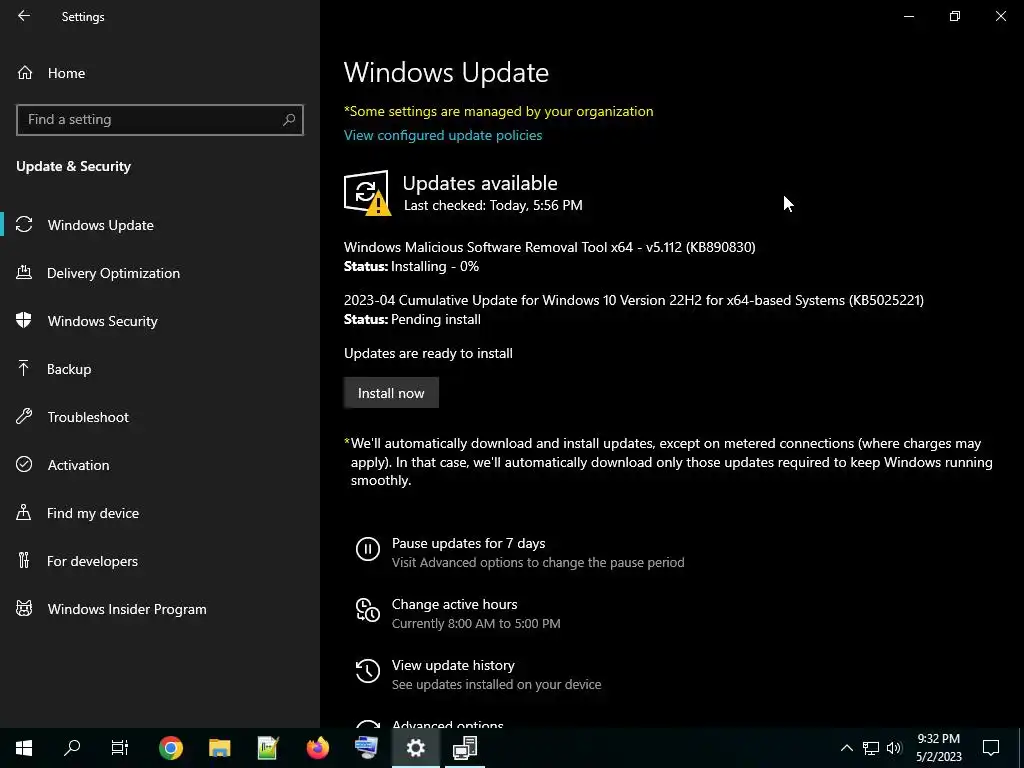The height and width of the screenshot is (768, 1024).
Task: Click the search magnifier in Find a setting
Action: (289, 120)
